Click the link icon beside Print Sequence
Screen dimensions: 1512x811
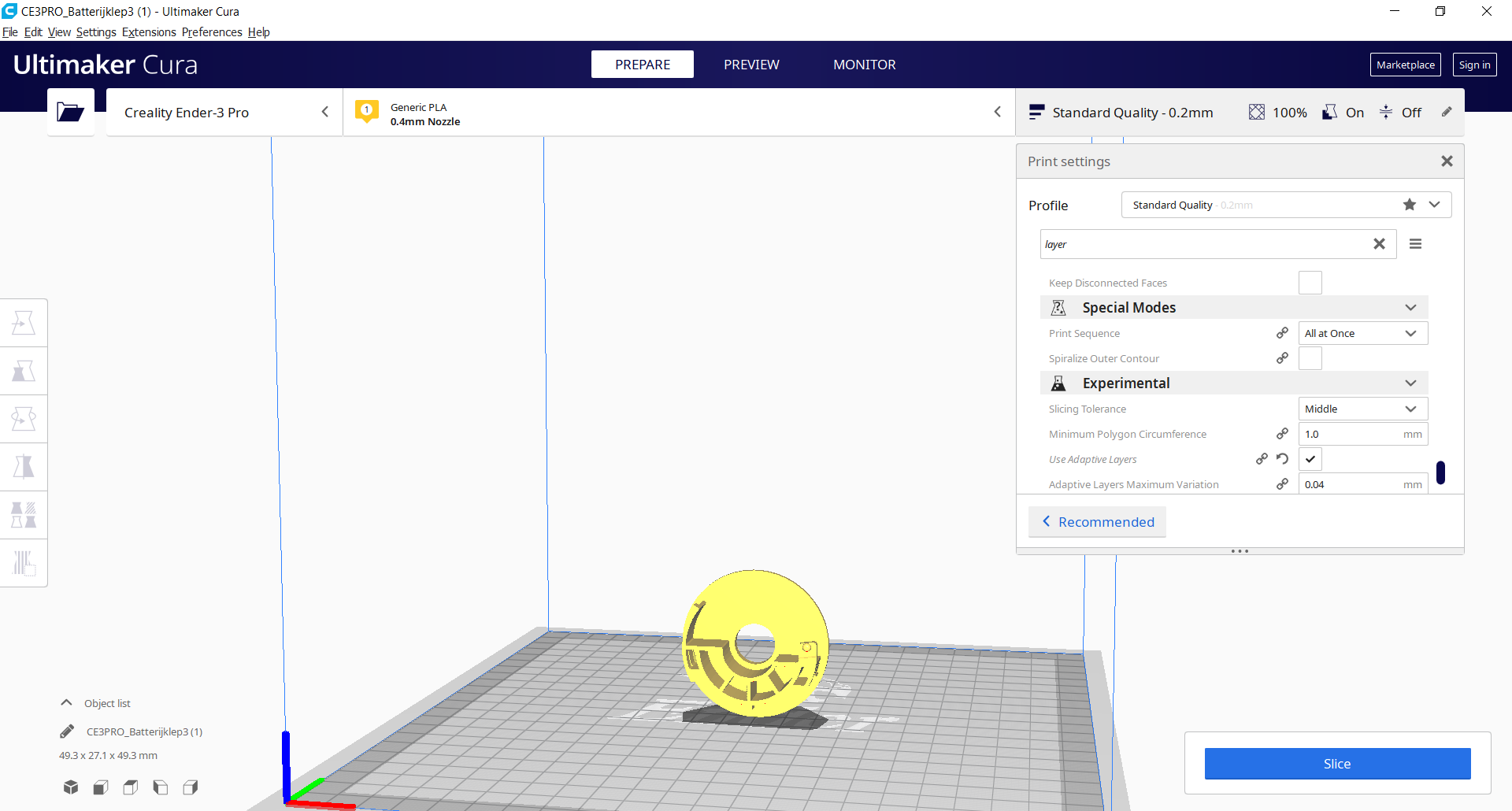(x=1283, y=333)
